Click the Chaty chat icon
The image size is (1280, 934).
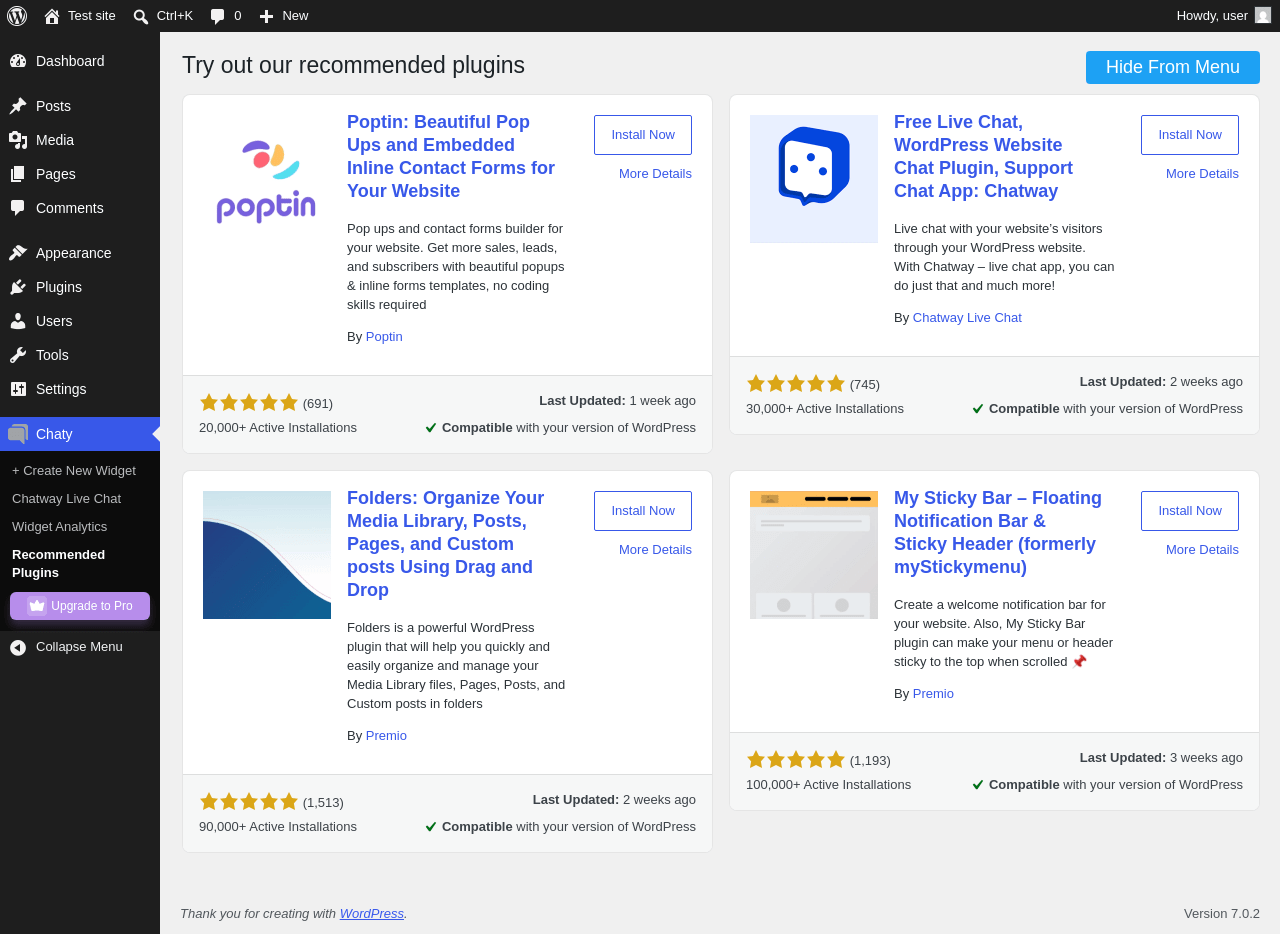coord(18,434)
